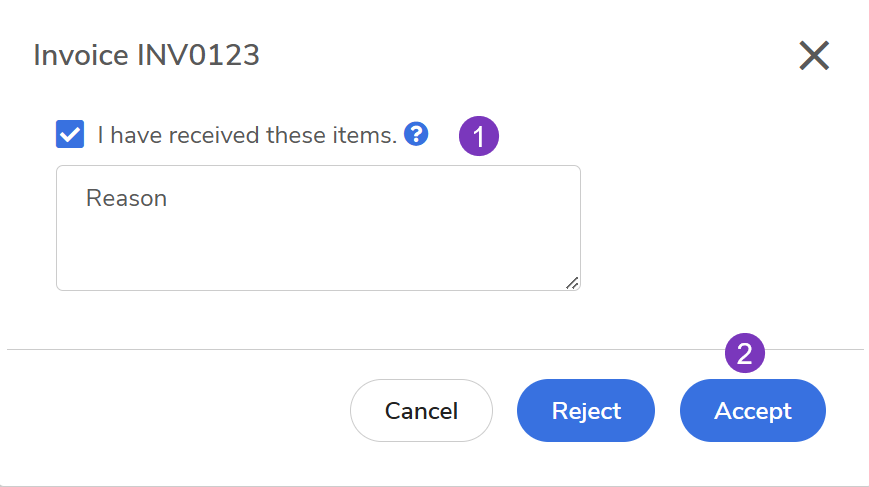Click the textarea resize grip icon
Viewport: 869px width, 487px height.
tap(572, 283)
